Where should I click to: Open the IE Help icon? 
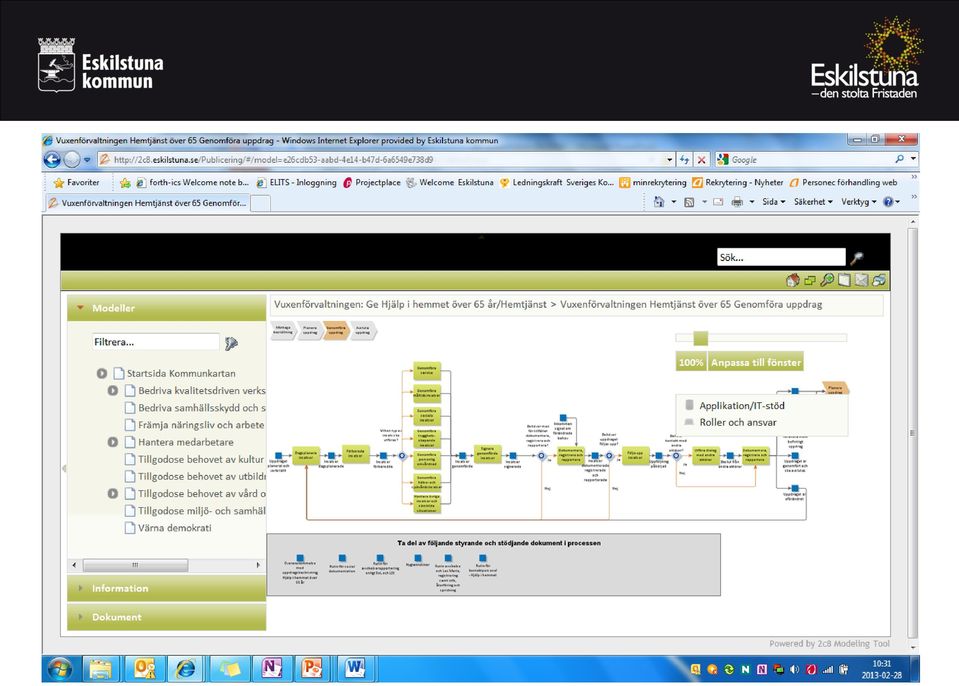coord(888,202)
